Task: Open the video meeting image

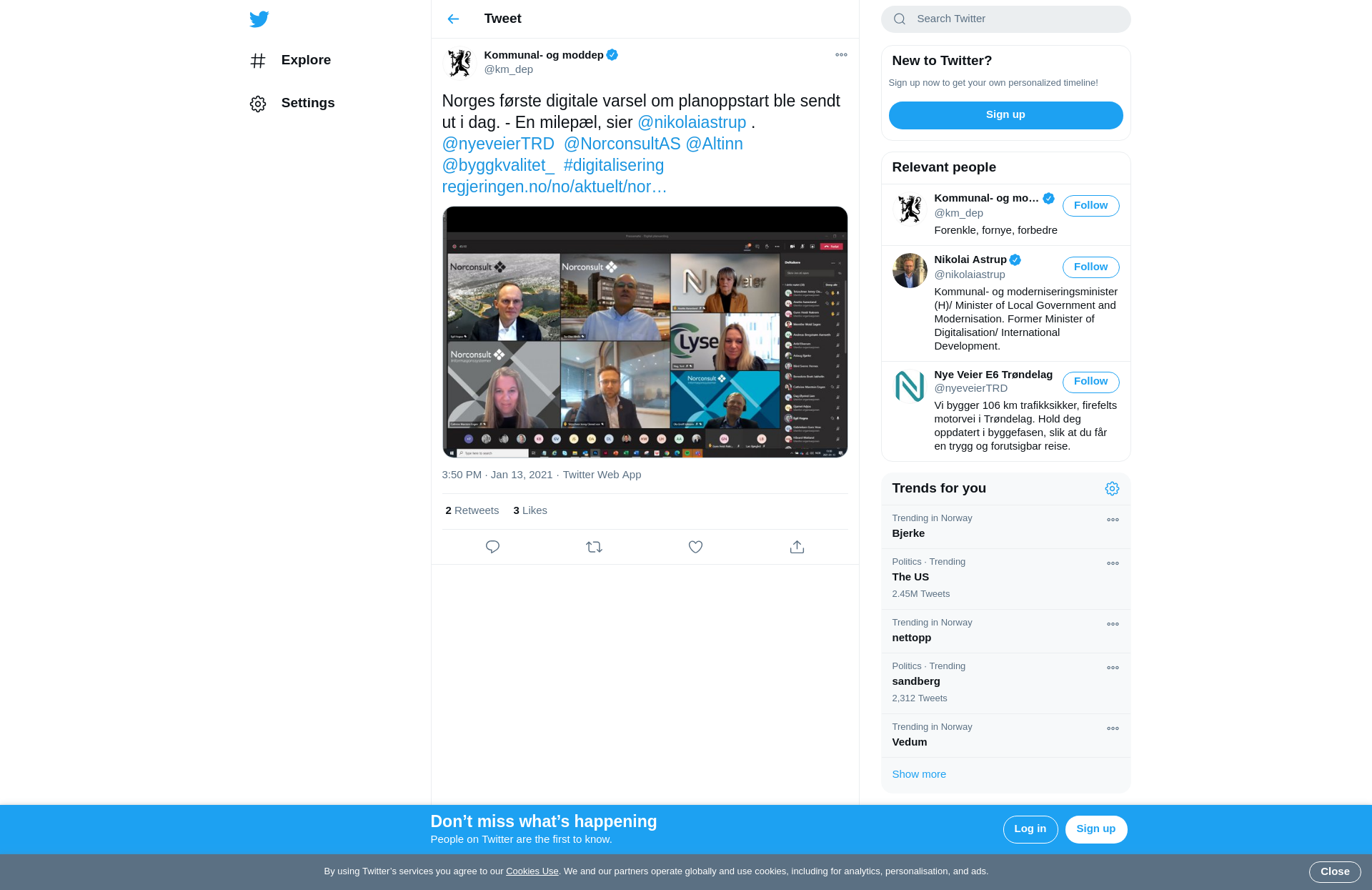Action: coord(645,332)
